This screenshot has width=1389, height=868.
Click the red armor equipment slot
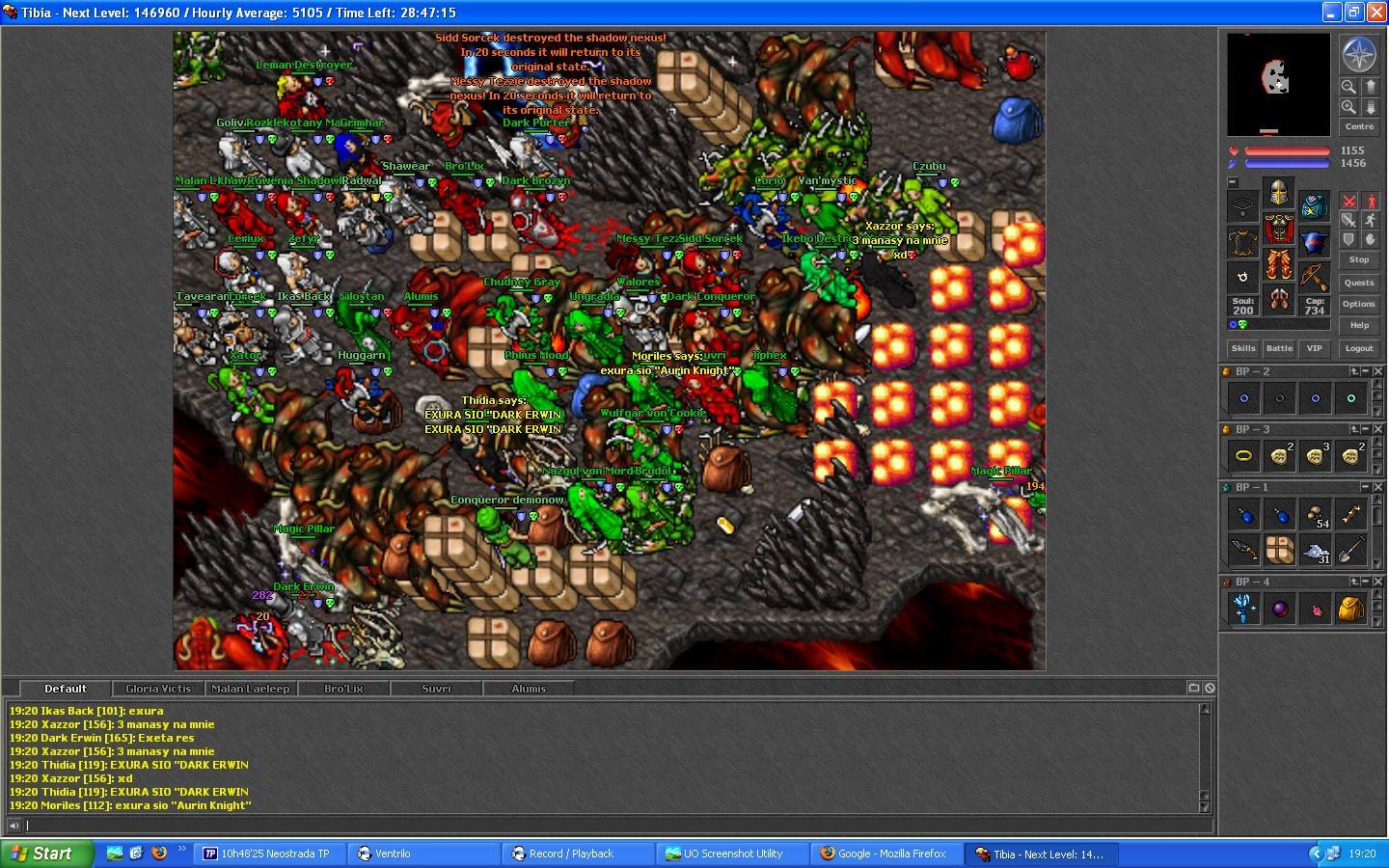1279,229
